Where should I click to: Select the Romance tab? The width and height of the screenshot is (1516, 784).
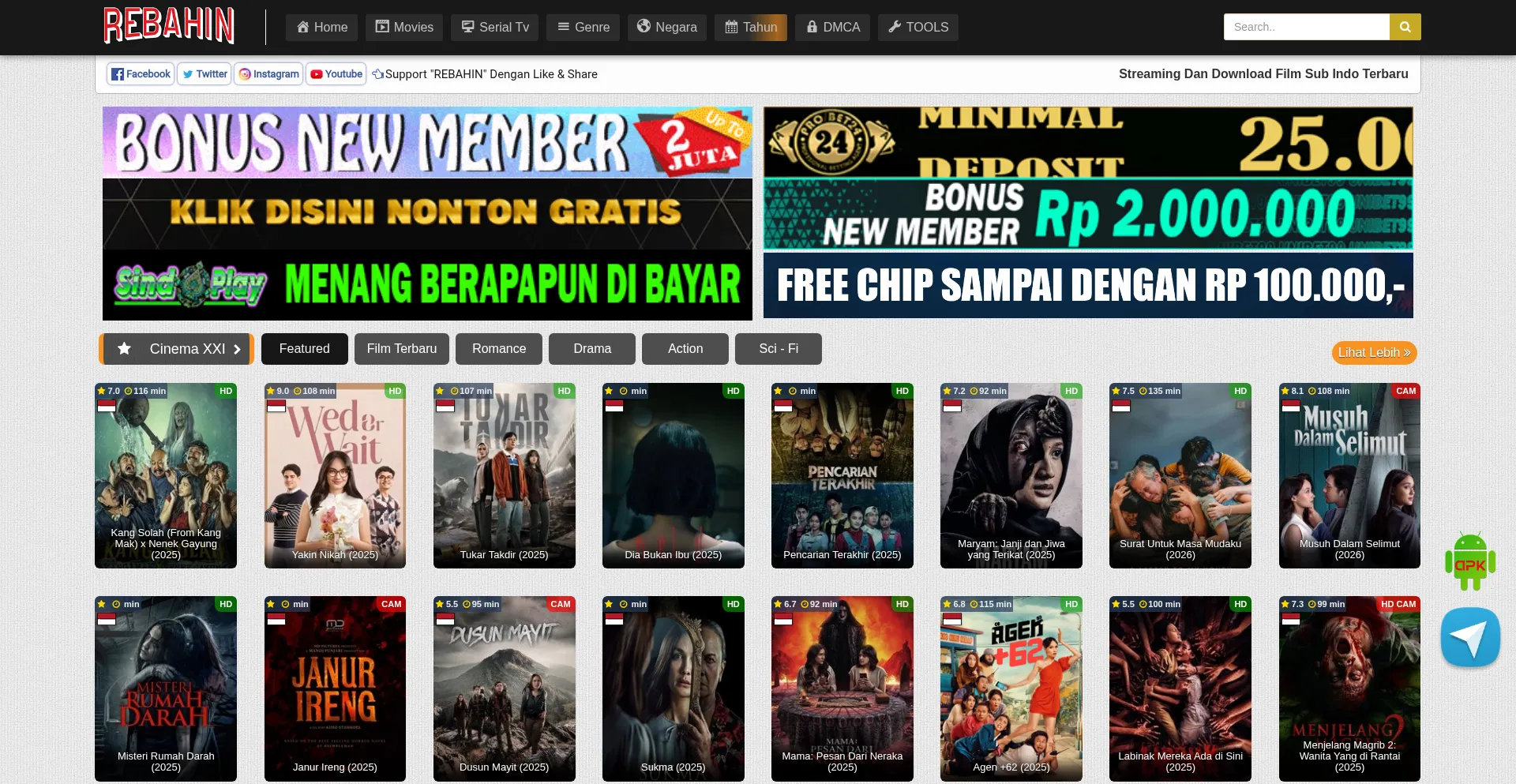point(499,349)
